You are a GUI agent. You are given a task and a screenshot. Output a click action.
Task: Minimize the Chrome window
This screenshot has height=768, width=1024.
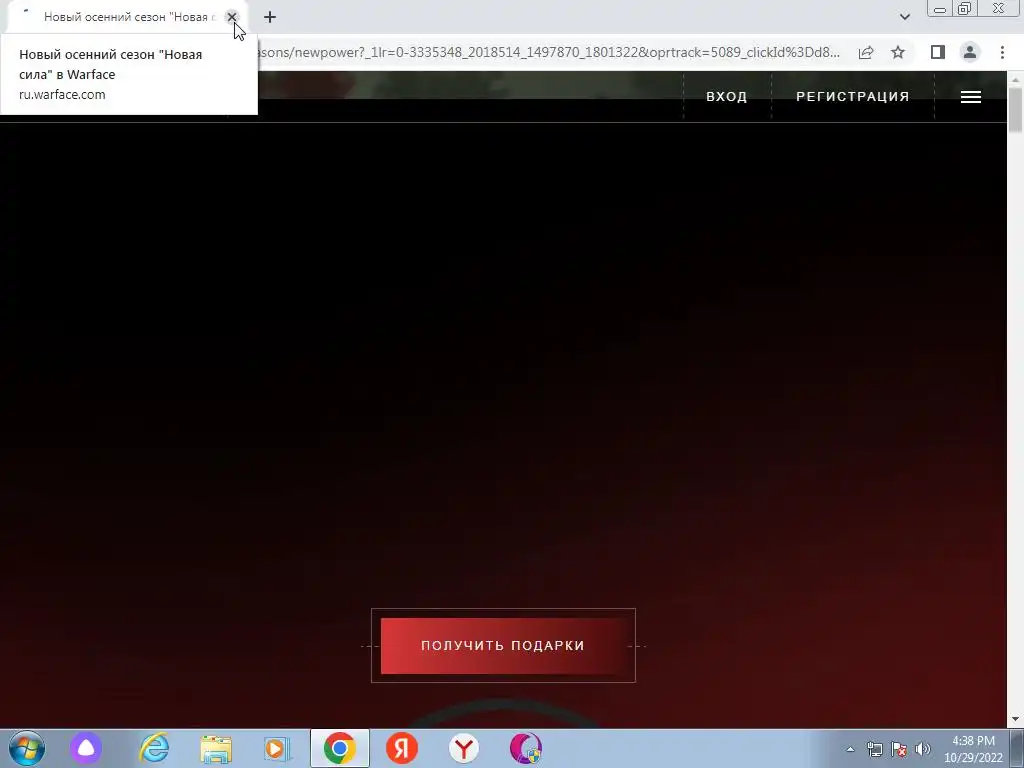940,9
